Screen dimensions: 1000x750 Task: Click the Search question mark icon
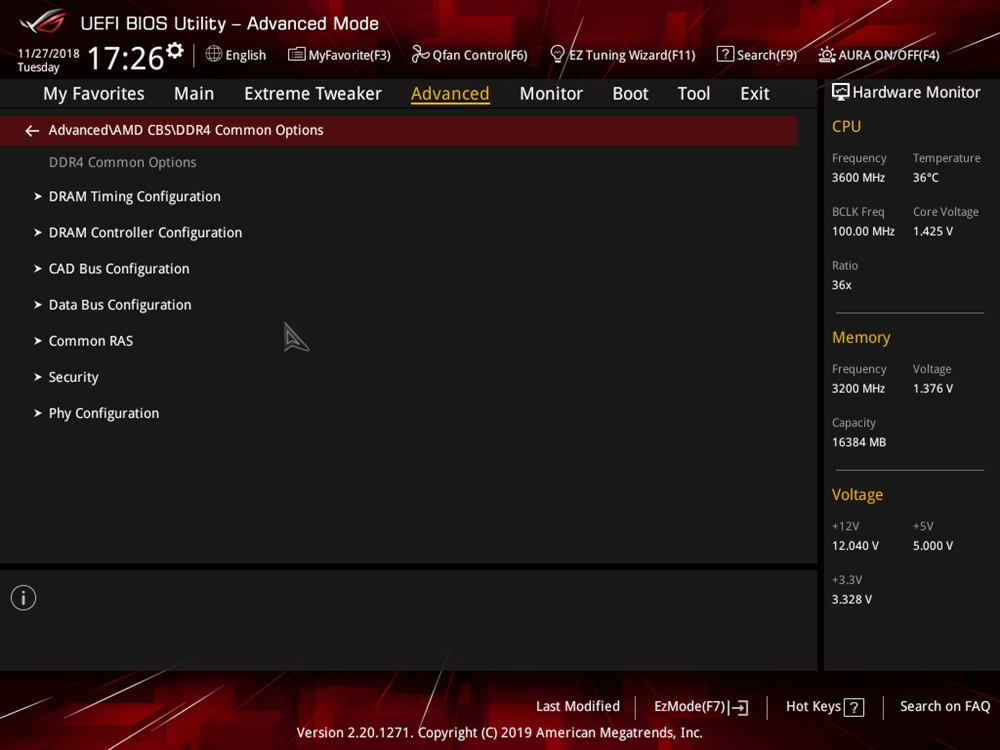725,54
